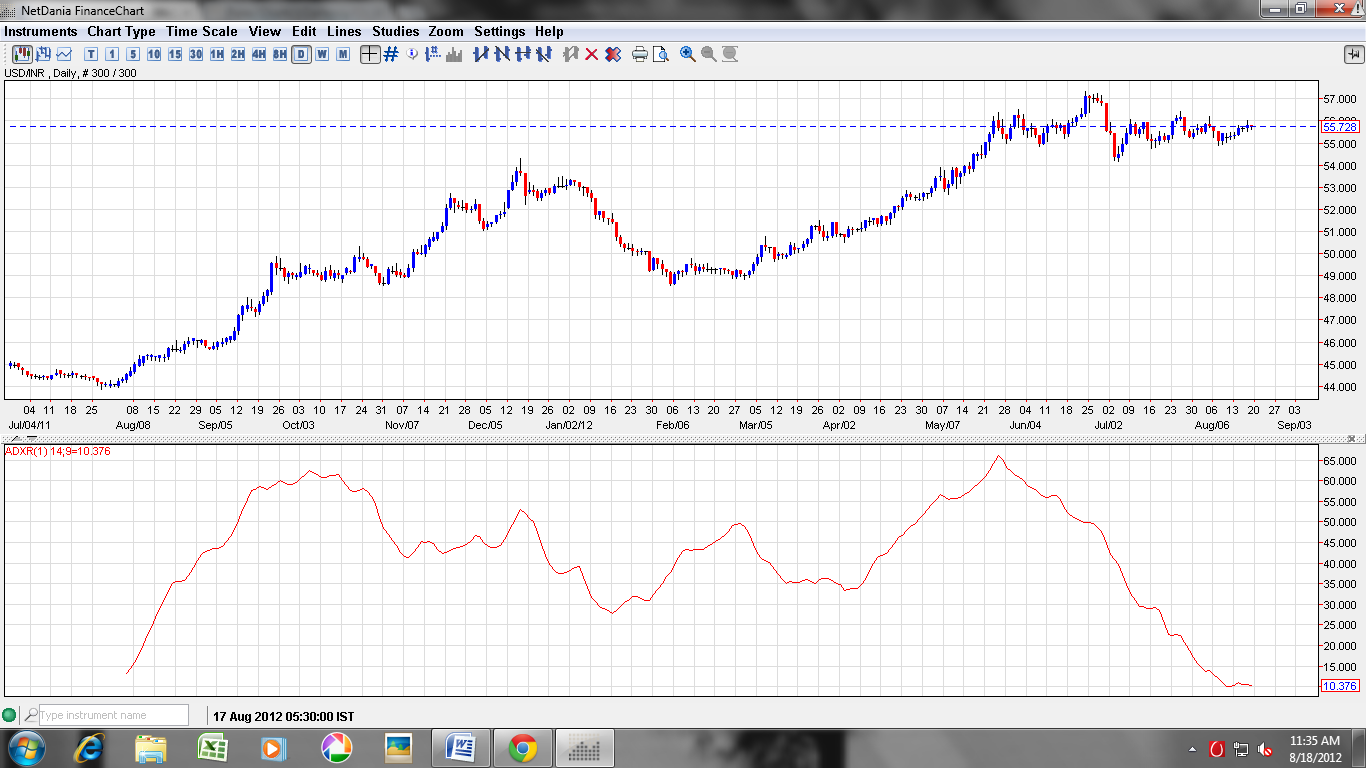Open the Time Scale menu
The height and width of the screenshot is (768, 1366).
(202, 31)
